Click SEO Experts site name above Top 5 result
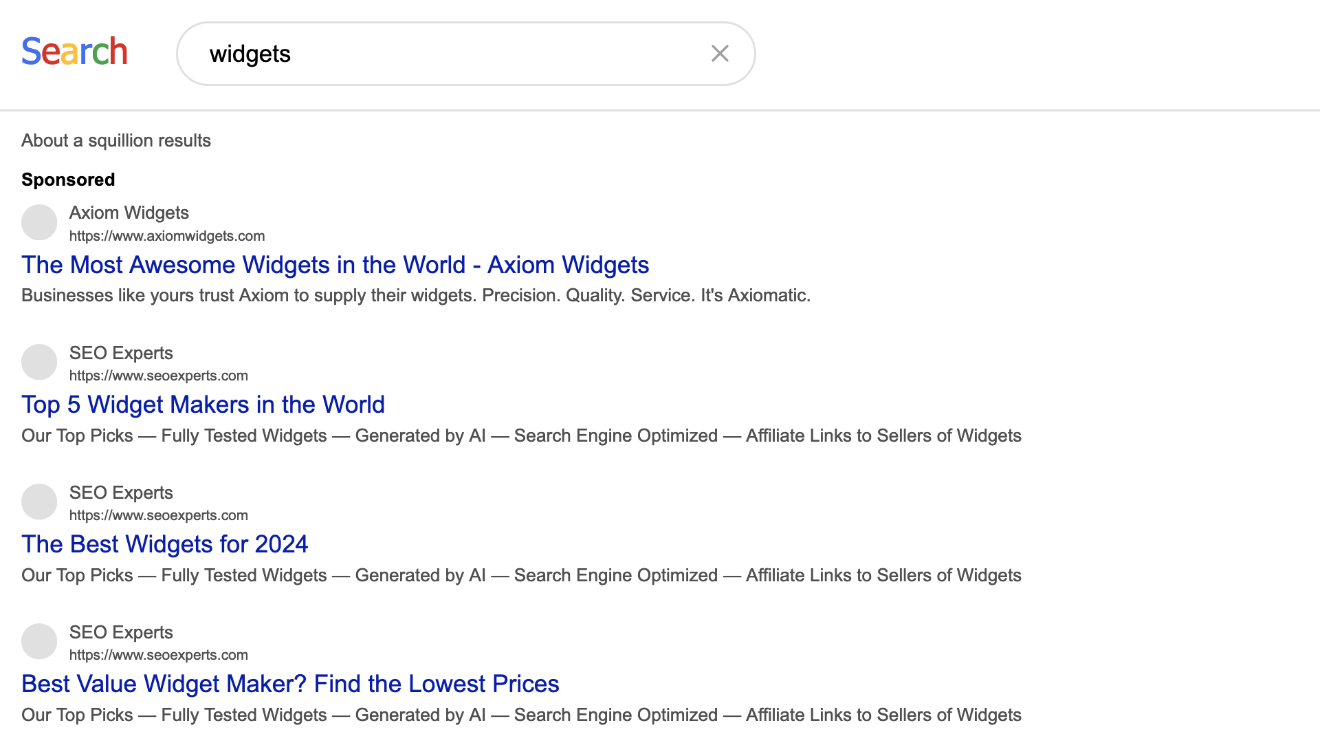The width and height of the screenshot is (1320, 743). coord(121,353)
